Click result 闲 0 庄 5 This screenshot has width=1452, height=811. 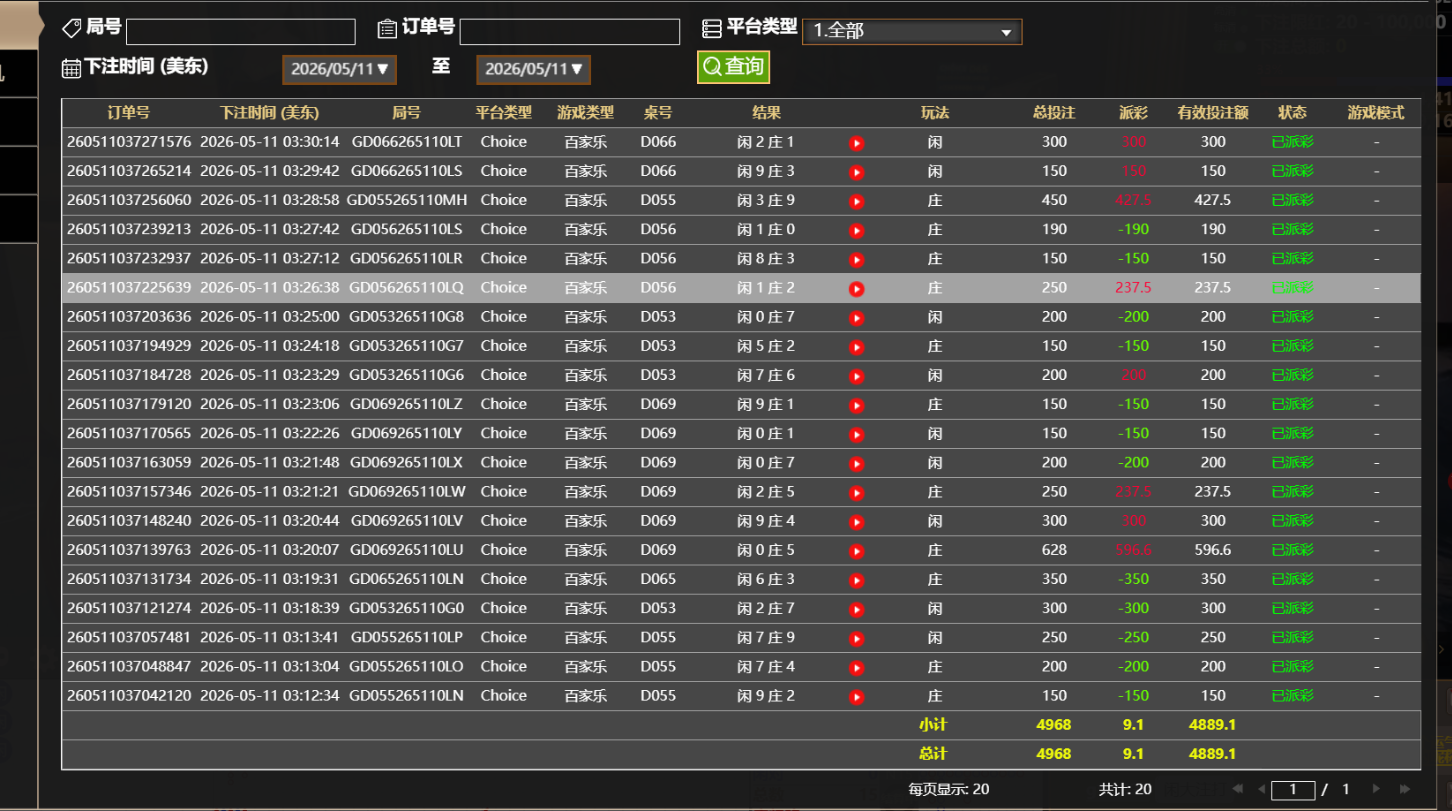pos(766,550)
